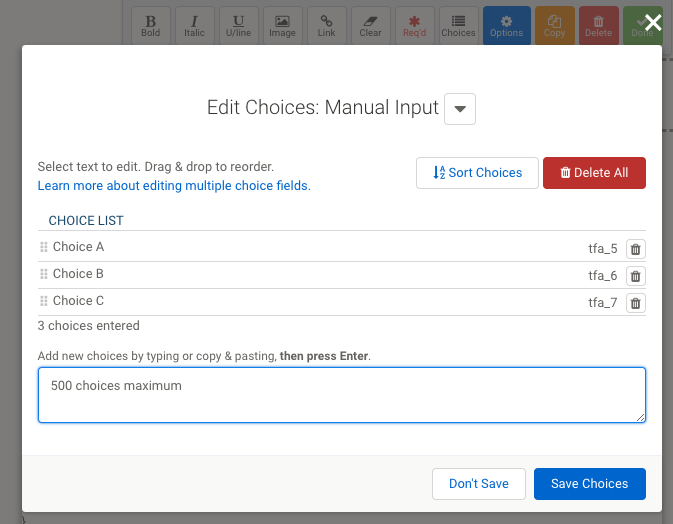Open the Learn more about editing link

(174, 185)
